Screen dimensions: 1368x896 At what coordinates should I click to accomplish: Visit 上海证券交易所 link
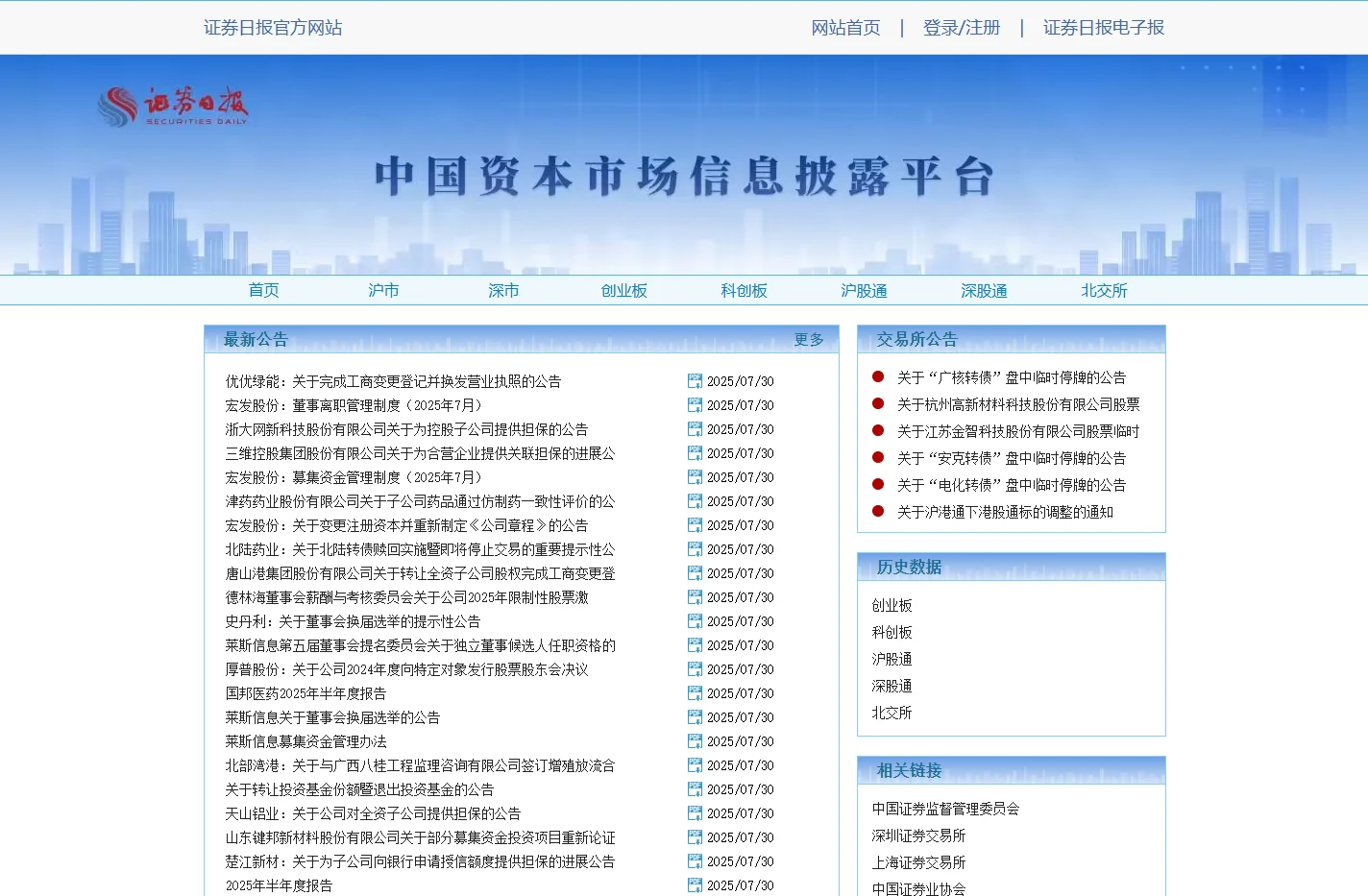click(x=918, y=862)
